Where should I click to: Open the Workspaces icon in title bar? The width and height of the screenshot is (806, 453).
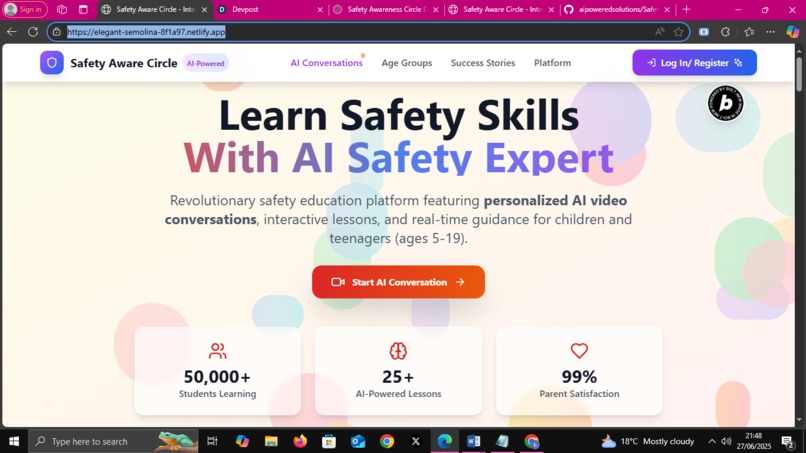tap(62, 9)
